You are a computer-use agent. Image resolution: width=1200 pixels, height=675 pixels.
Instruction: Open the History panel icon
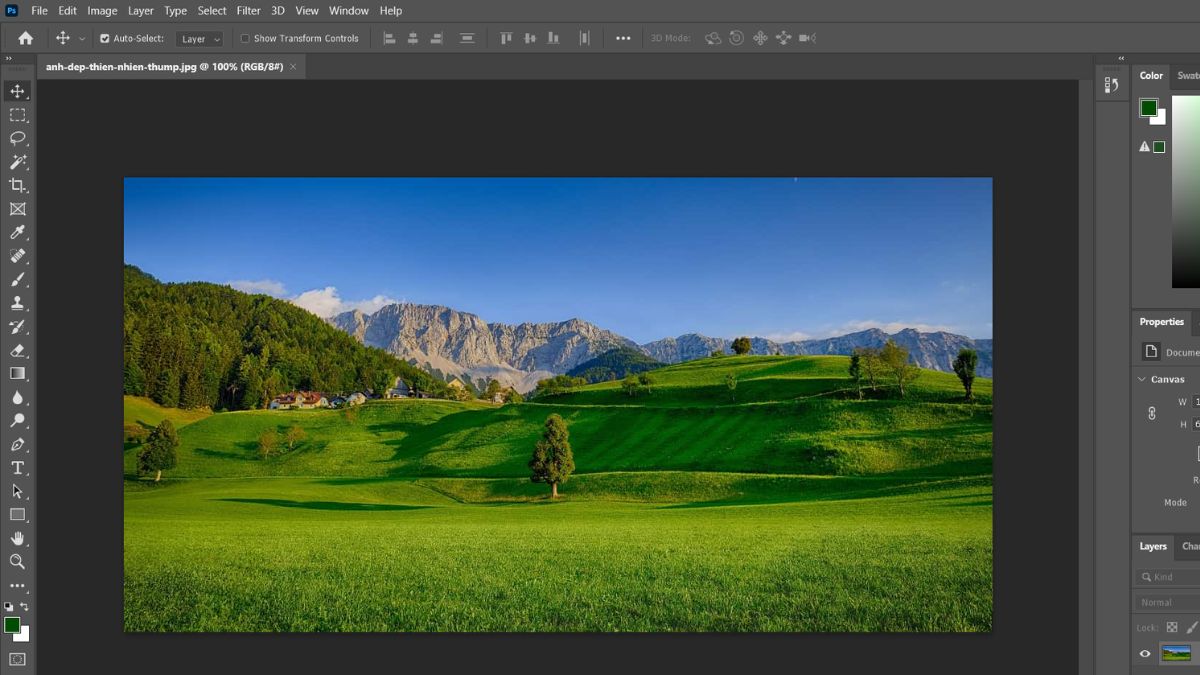tap(1112, 85)
